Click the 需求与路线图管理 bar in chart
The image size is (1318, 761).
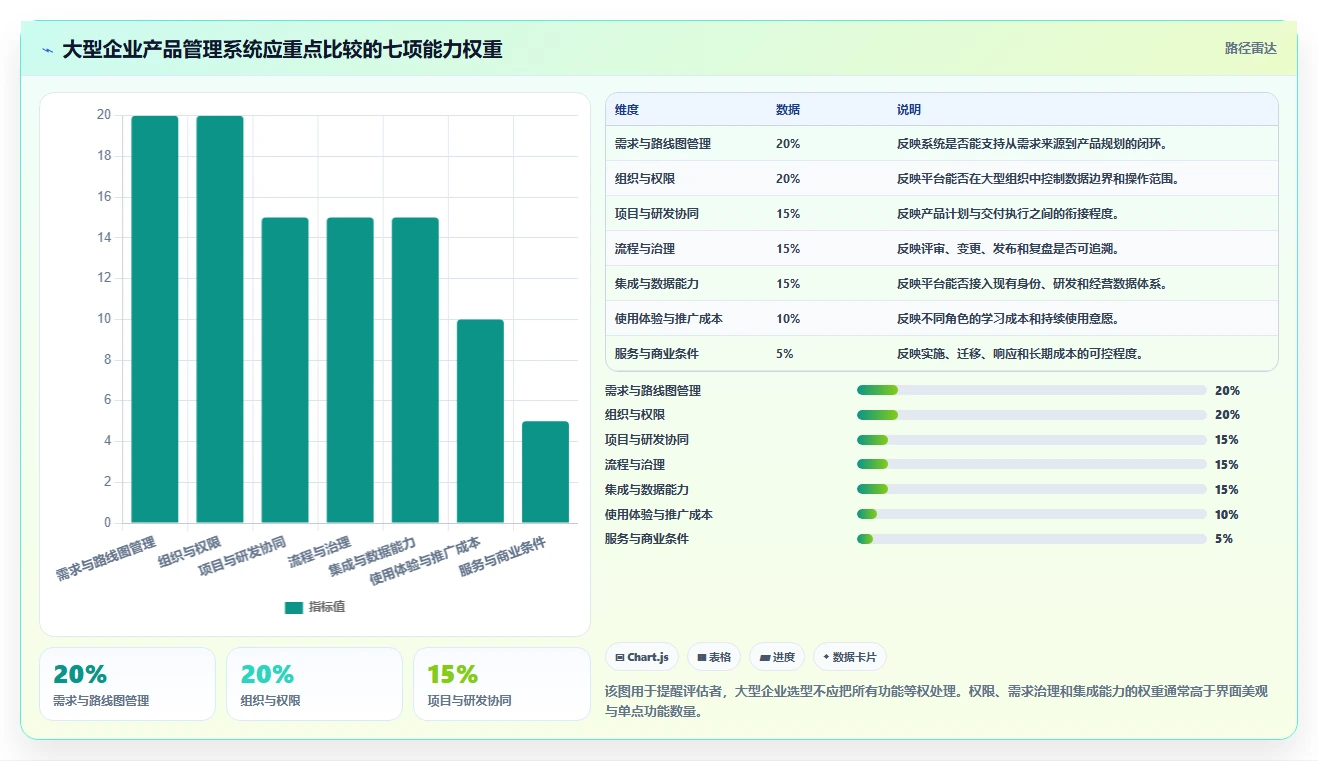pos(155,319)
